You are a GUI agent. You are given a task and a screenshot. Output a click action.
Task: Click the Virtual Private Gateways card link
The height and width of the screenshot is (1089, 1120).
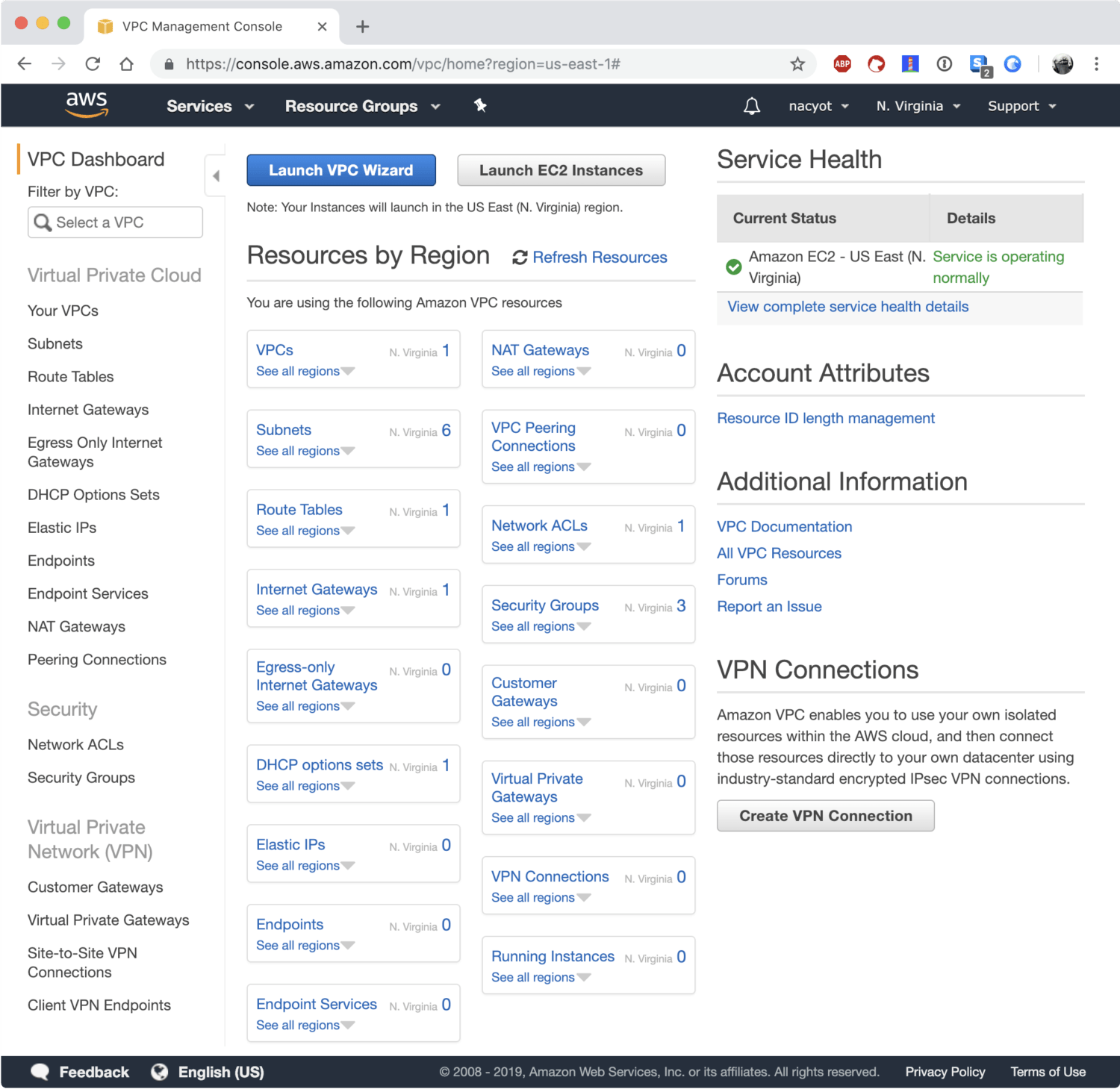pos(537,787)
